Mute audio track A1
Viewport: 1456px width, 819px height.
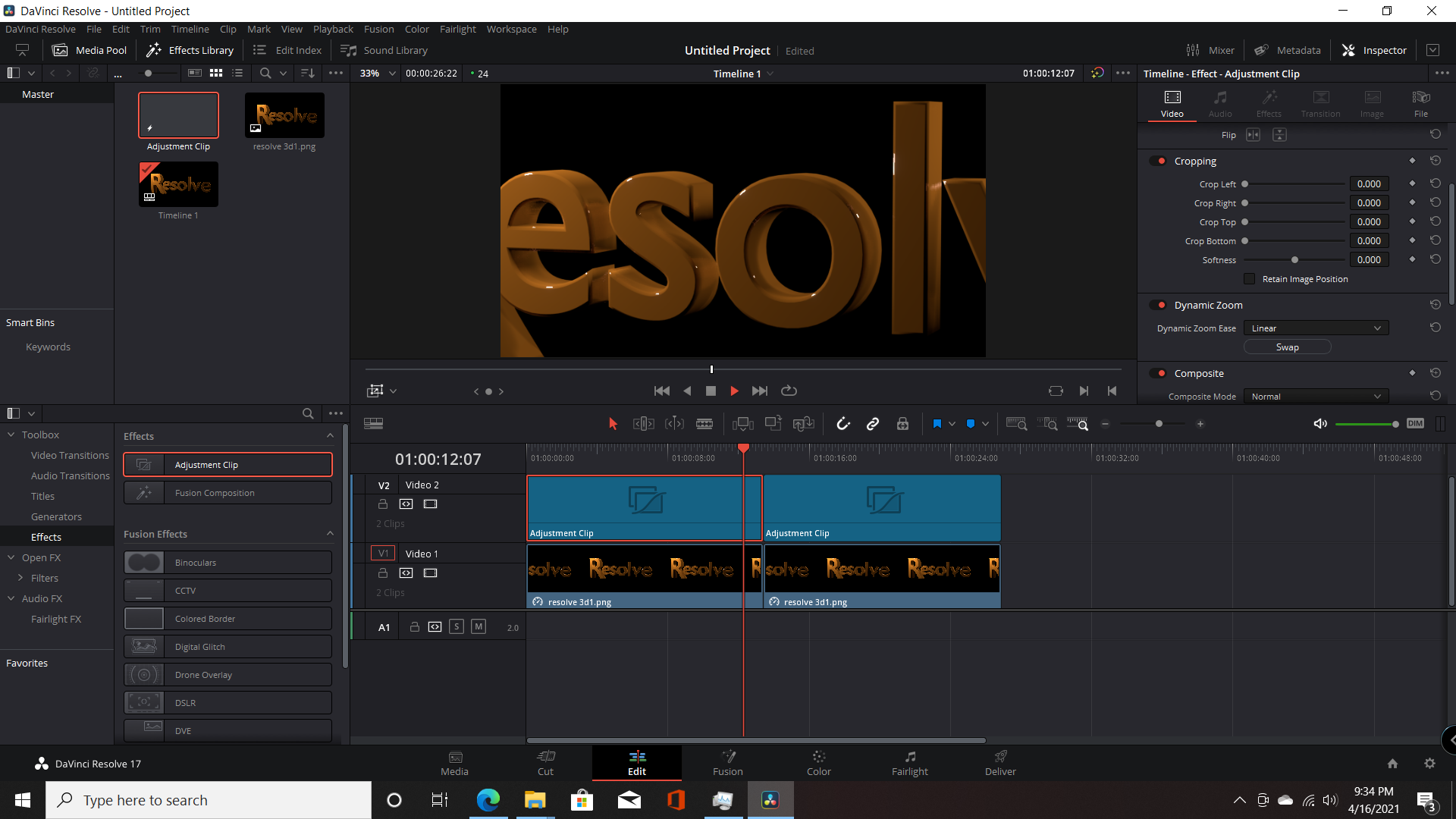479,626
